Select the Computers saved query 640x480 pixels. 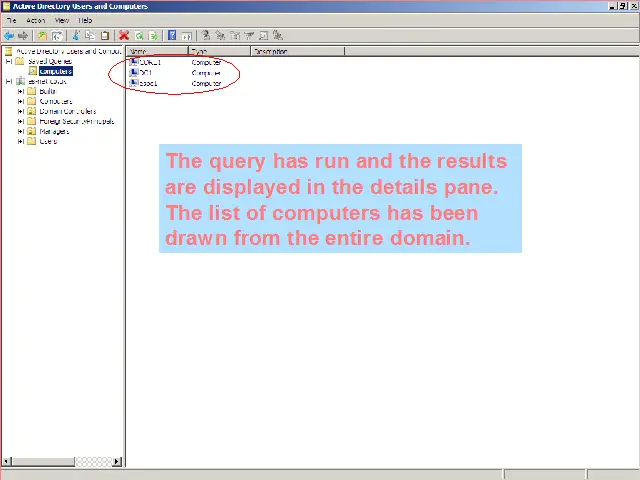[55, 71]
